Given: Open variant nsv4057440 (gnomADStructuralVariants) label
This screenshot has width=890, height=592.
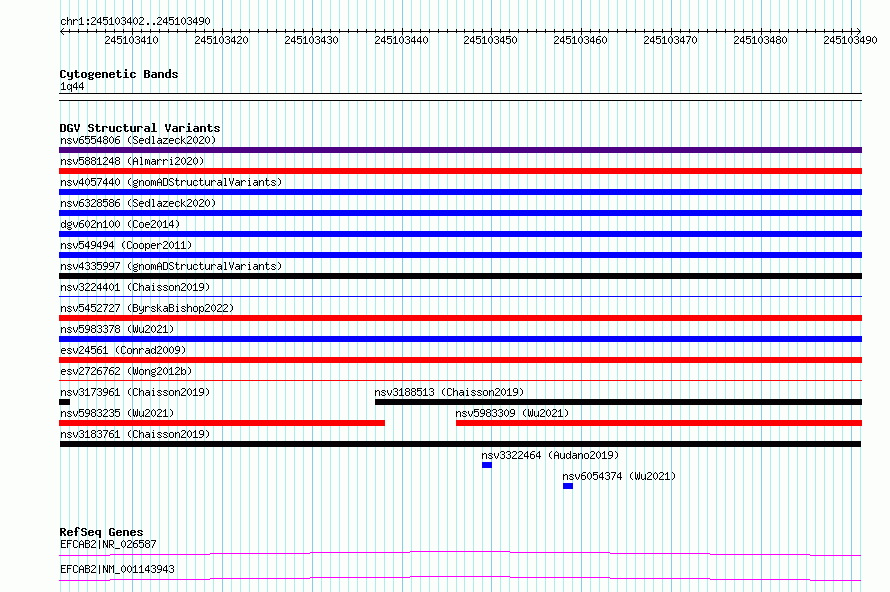Looking at the screenshot, I should pyautogui.click(x=171, y=182).
